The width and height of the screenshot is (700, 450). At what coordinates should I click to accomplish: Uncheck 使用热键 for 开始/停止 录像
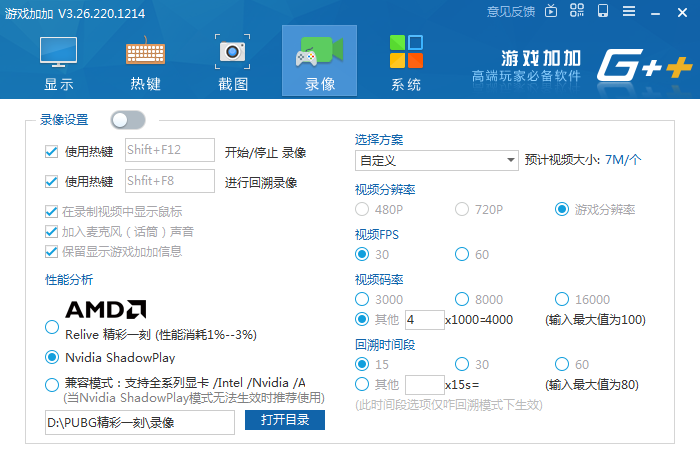(51, 152)
